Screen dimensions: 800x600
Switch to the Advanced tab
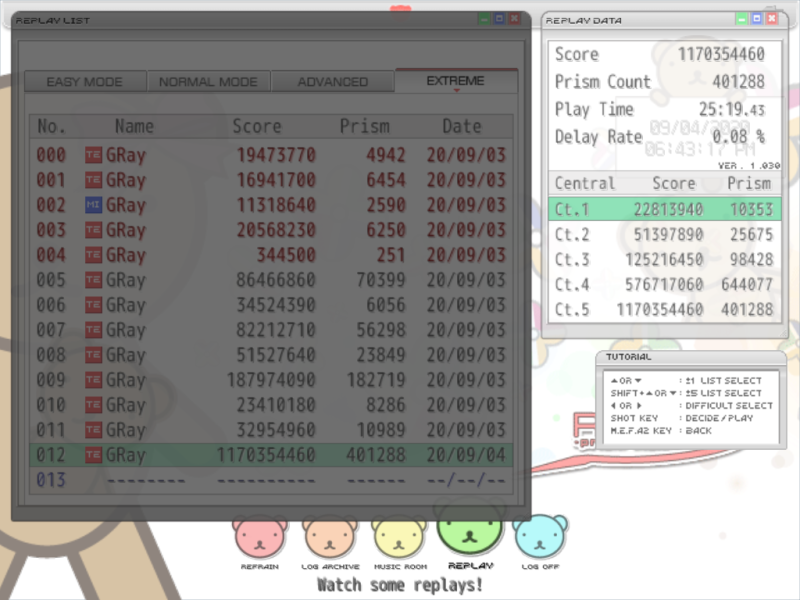coord(333,82)
